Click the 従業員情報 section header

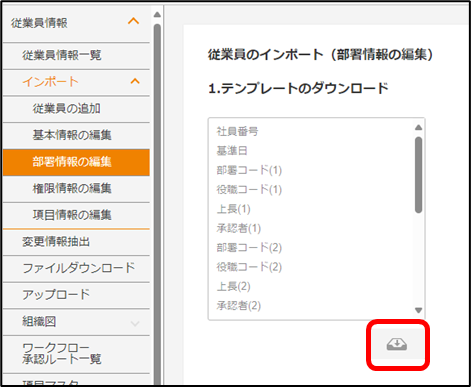coord(76,22)
